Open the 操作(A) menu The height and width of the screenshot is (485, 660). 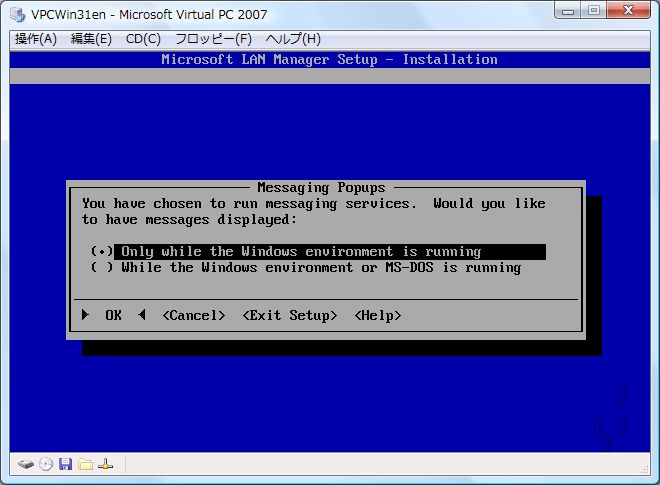tap(36, 39)
